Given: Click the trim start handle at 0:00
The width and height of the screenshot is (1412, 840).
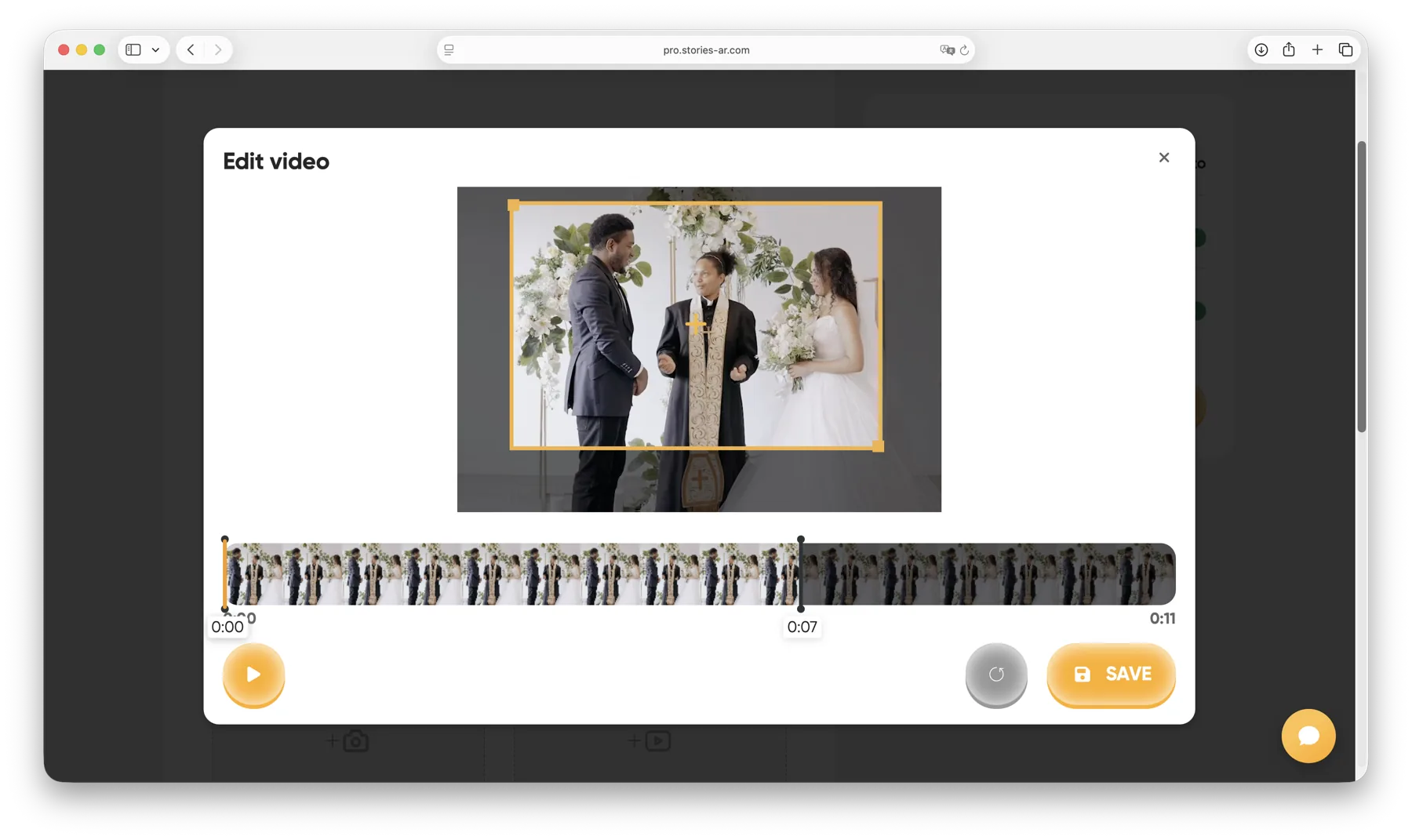Looking at the screenshot, I should (x=225, y=574).
